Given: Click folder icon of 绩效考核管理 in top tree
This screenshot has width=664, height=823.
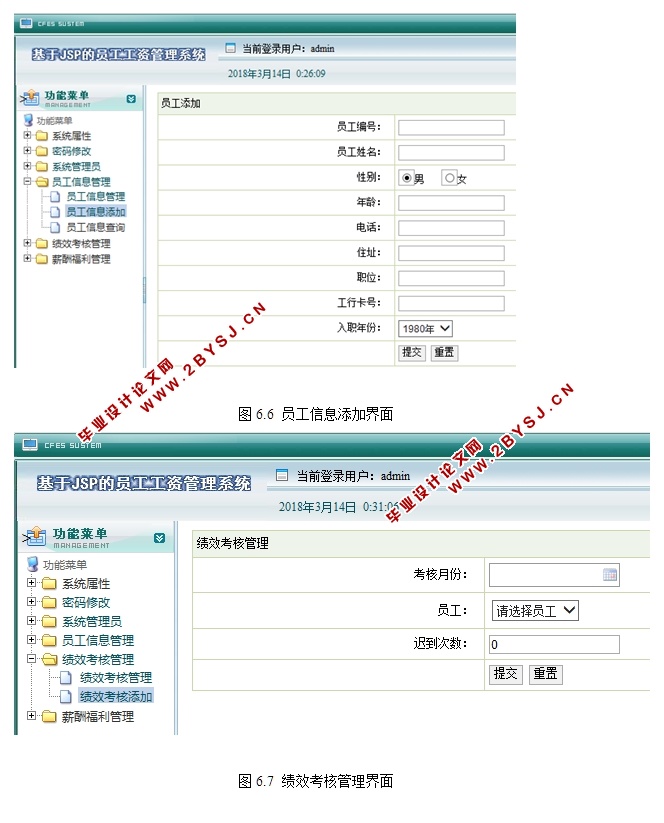Looking at the screenshot, I should point(42,244).
